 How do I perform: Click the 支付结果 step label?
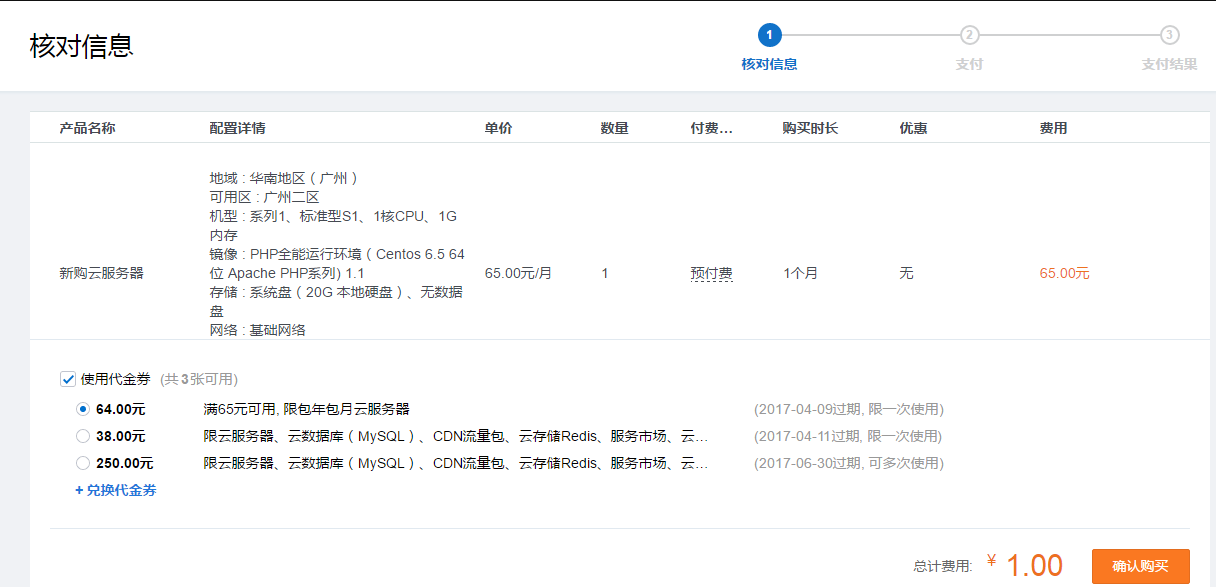(x=1169, y=64)
